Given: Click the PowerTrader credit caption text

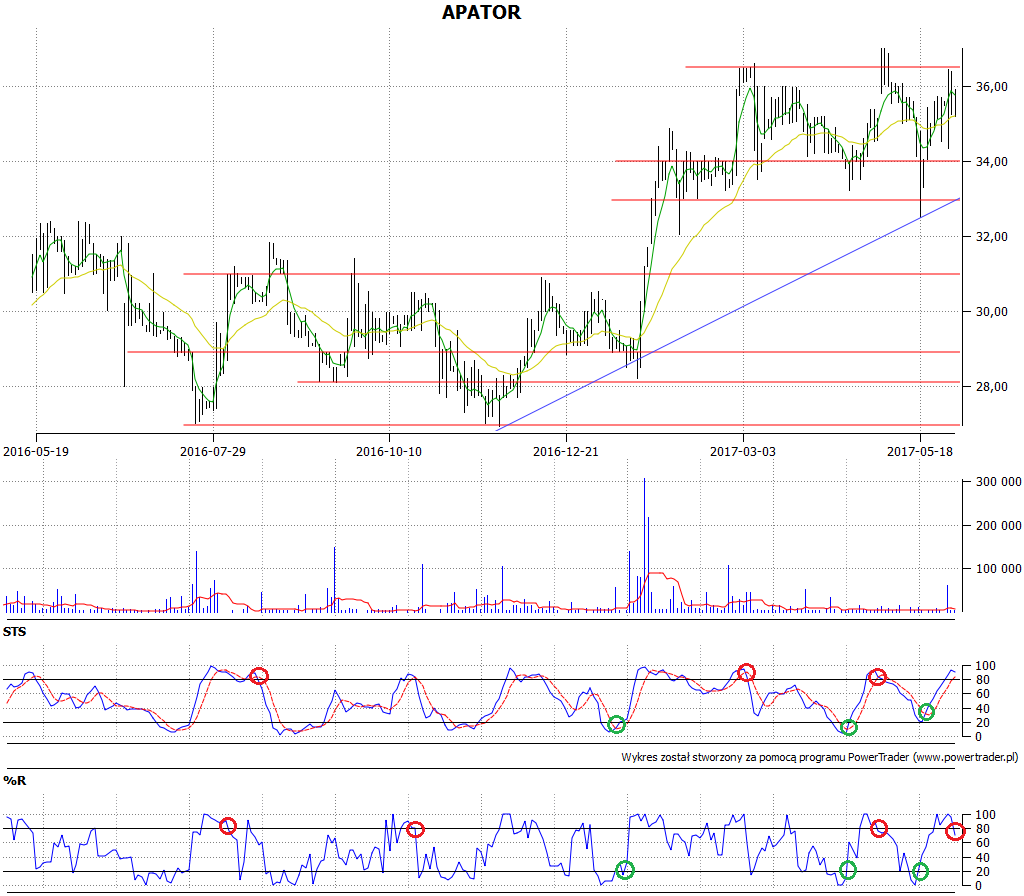Looking at the screenshot, I should tap(820, 758).
